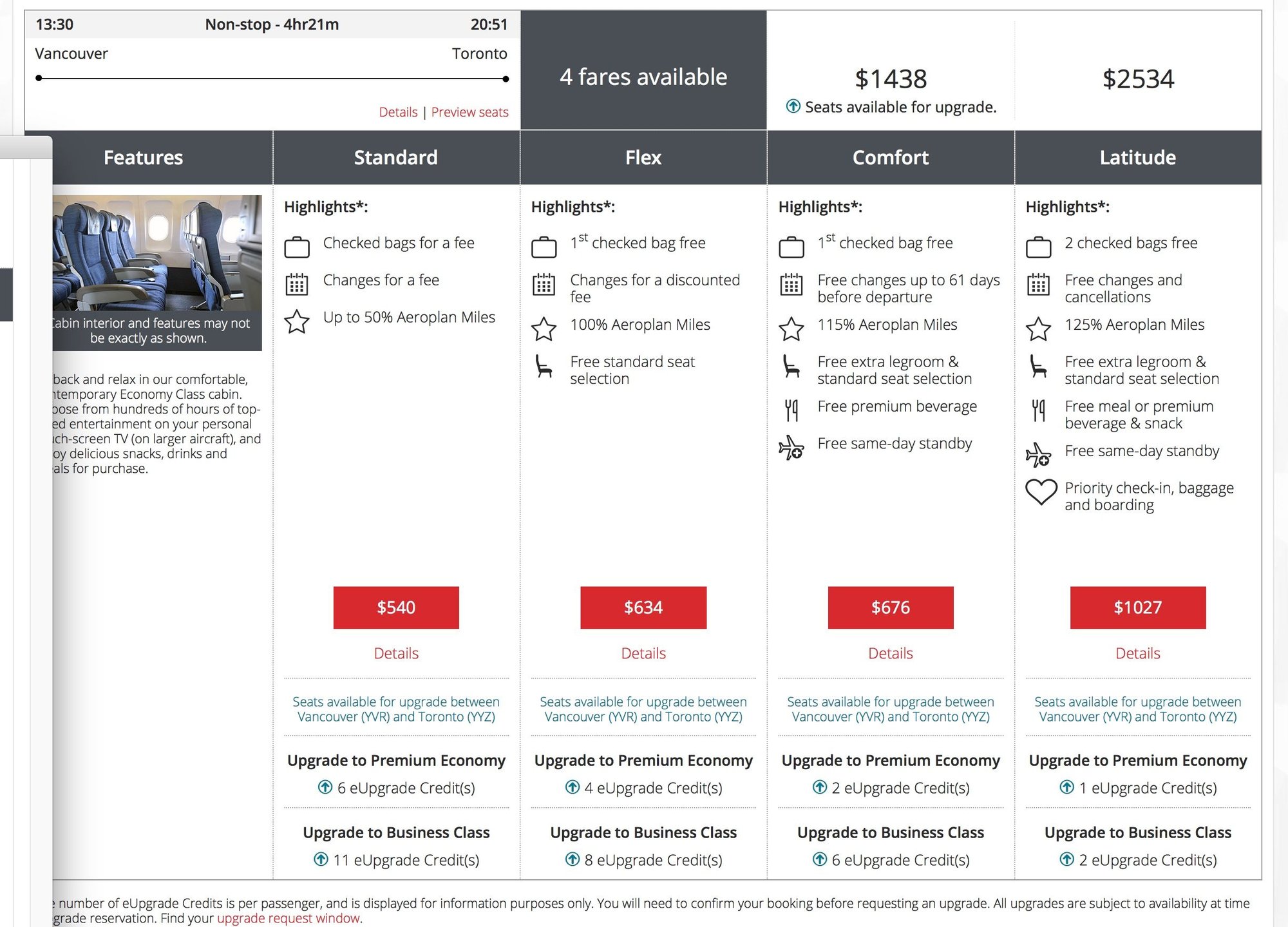Click the heart priority icon in Latitude
This screenshot has height=927, width=1288.
tap(1041, 493)
